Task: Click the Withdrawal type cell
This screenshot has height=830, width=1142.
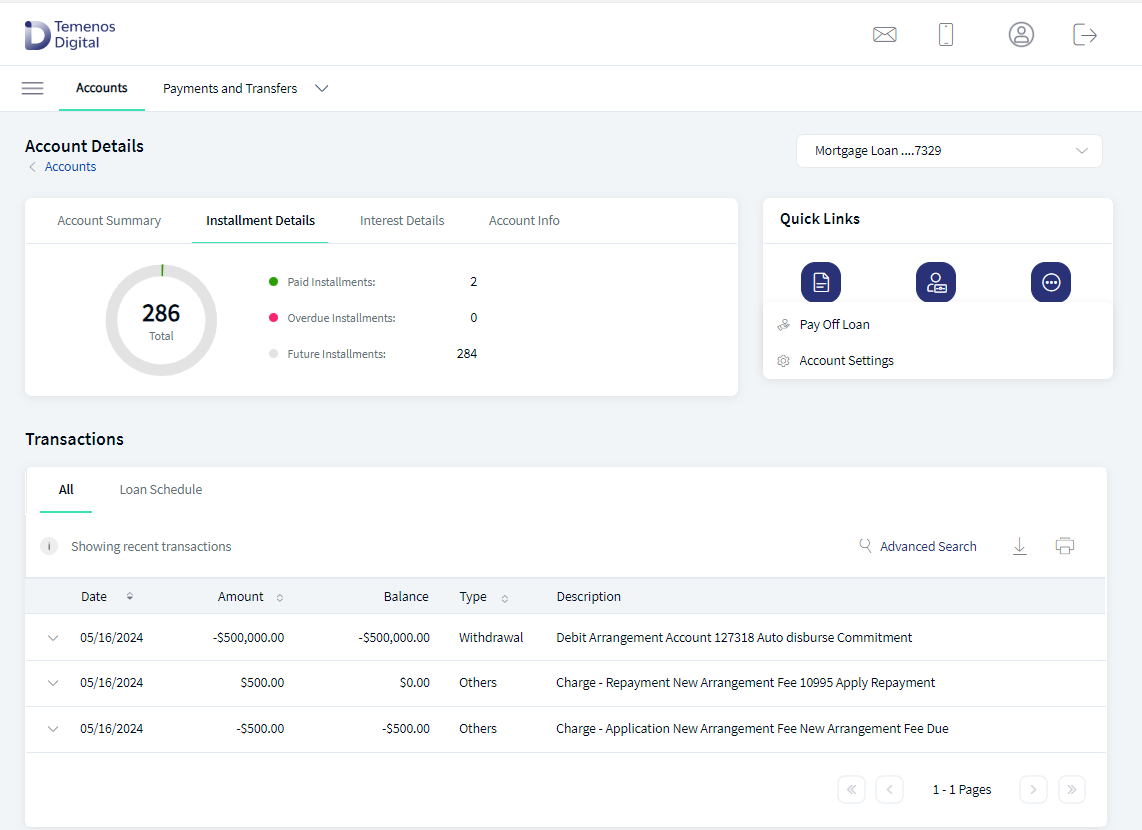Action: coord(491,638)
